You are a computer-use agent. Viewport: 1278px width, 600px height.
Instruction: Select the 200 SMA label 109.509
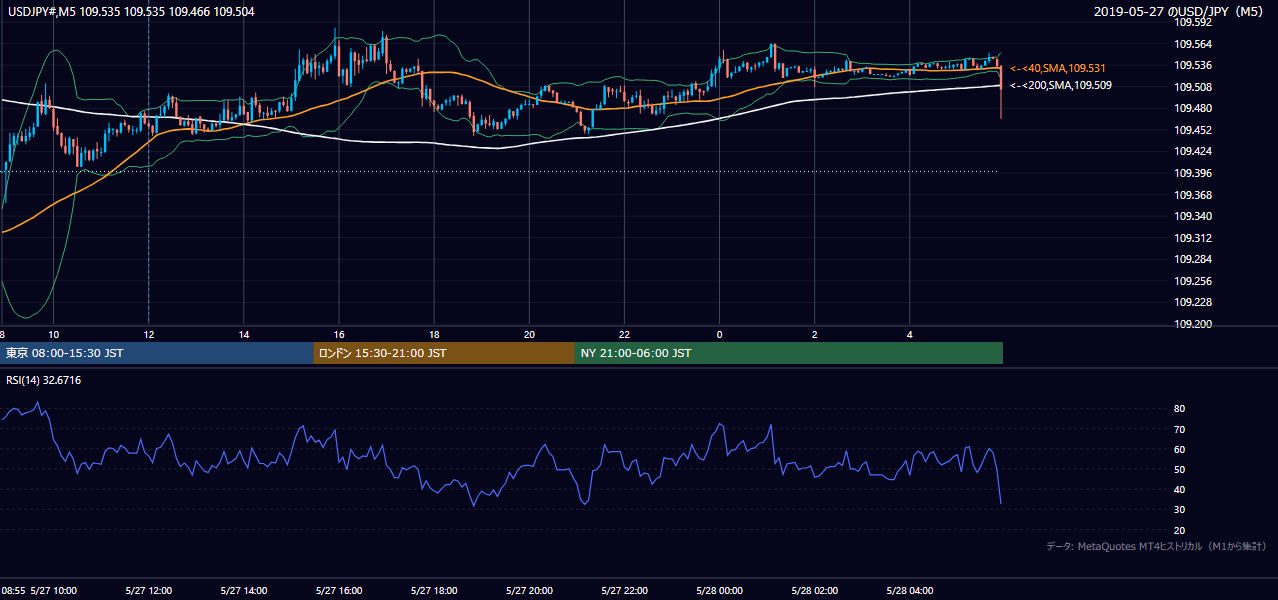(x=1061, y=85)
